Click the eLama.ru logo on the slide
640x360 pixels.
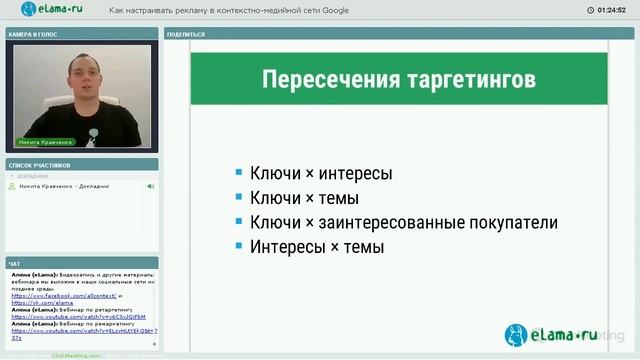point(551,335)
